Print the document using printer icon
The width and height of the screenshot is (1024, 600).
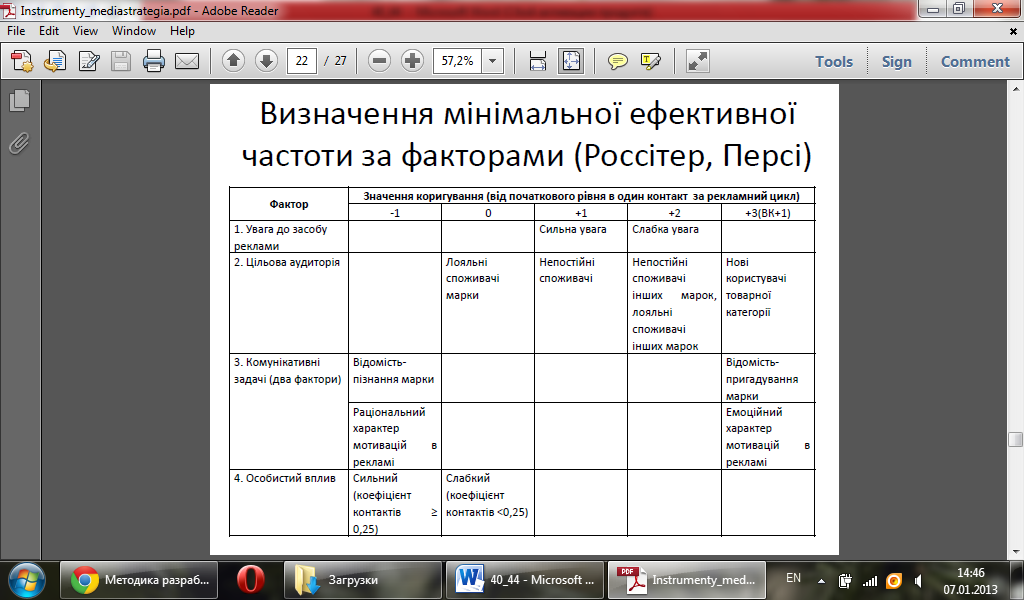click(154, 61)
